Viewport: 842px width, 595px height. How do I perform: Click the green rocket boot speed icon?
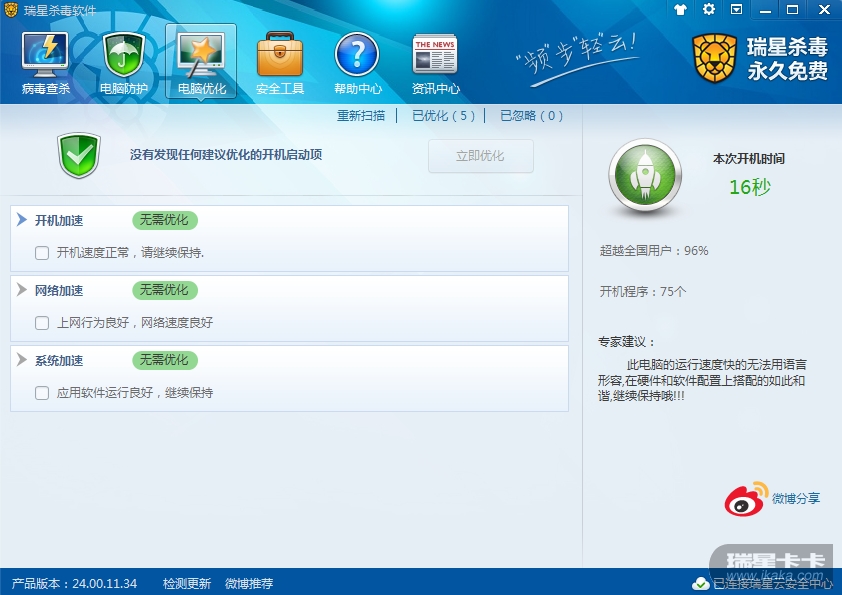point(645,175)
